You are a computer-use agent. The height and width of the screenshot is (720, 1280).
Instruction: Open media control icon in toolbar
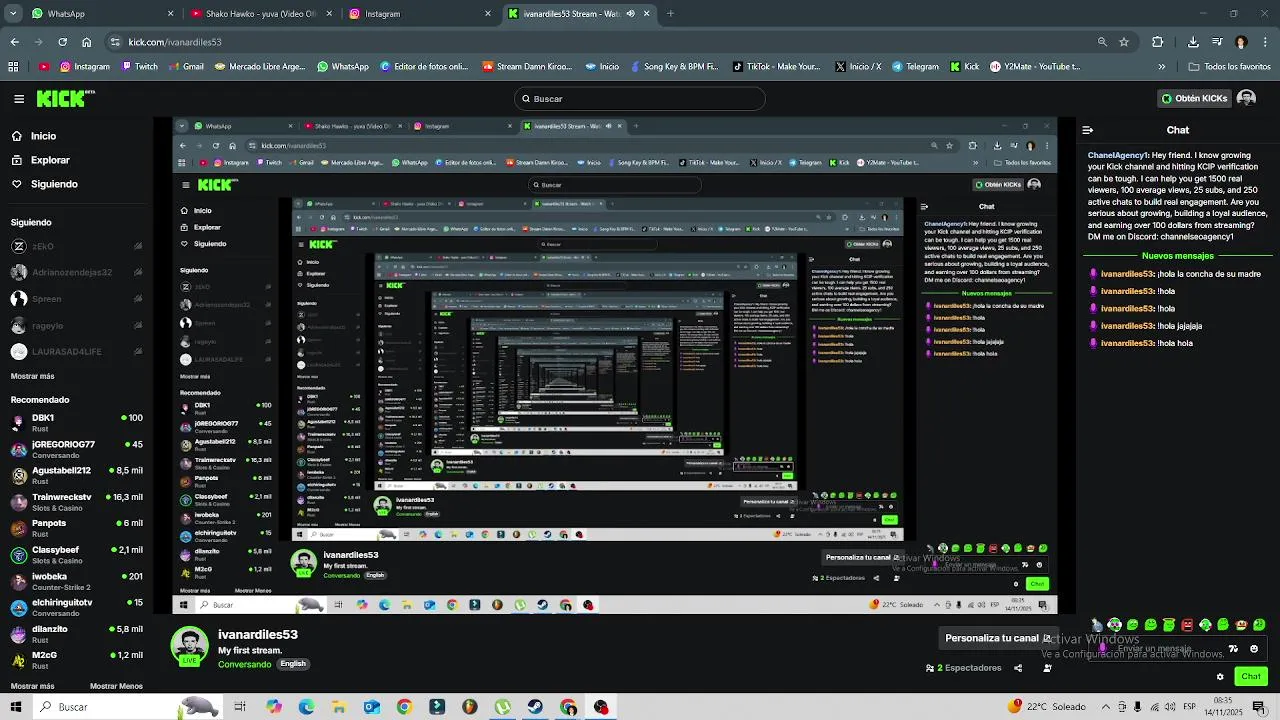click(x=1216, y=42)
